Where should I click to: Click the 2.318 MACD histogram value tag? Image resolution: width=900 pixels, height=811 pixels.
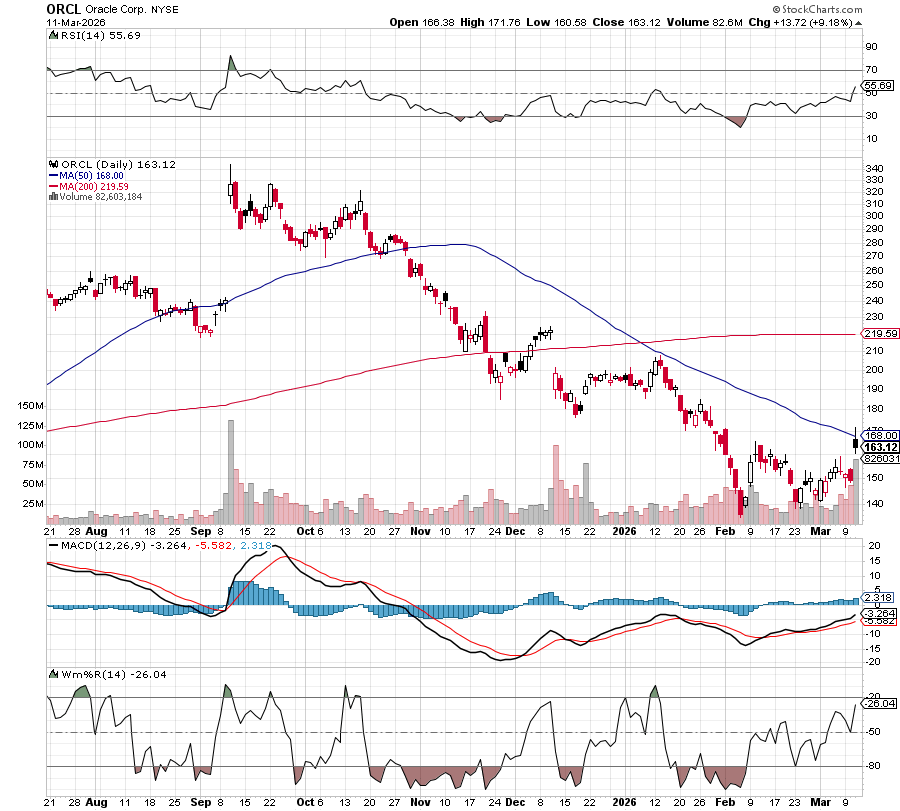point(873,597)
